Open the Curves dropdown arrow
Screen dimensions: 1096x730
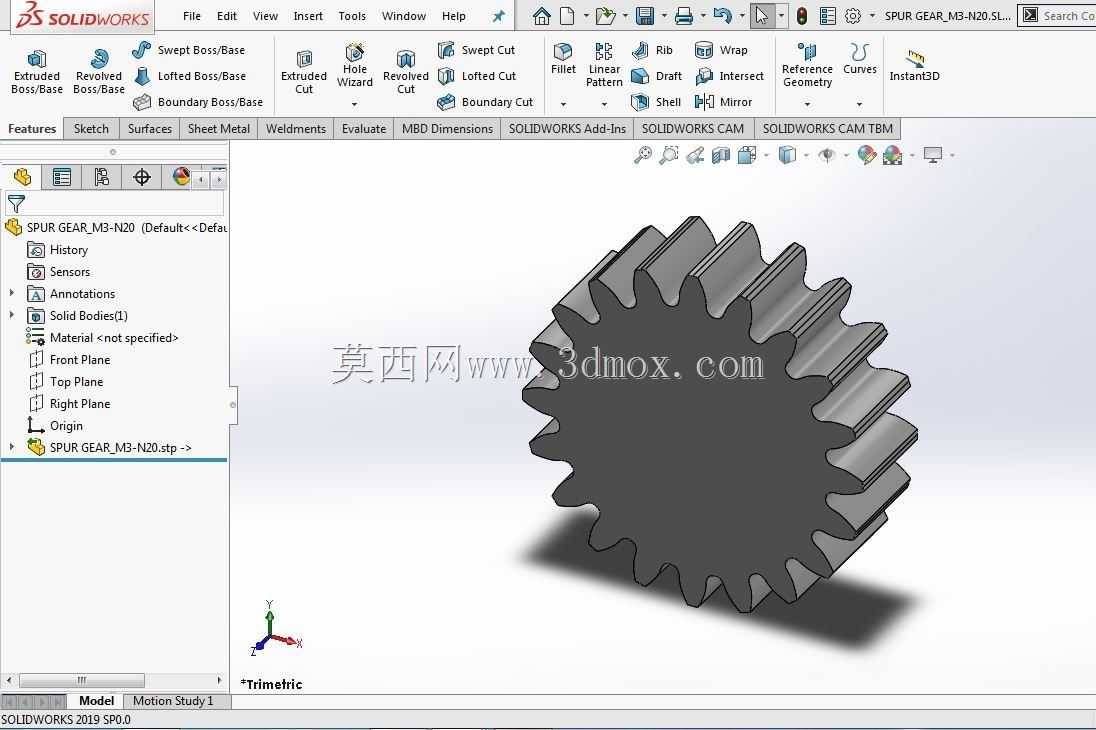tap(859, 104)
